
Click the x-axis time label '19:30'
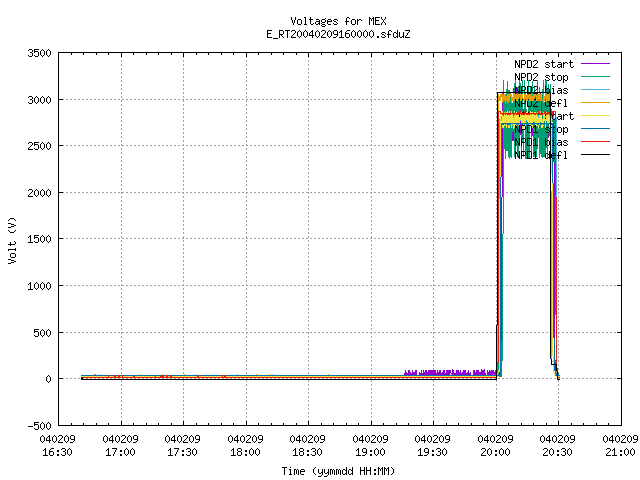point(432,452)
